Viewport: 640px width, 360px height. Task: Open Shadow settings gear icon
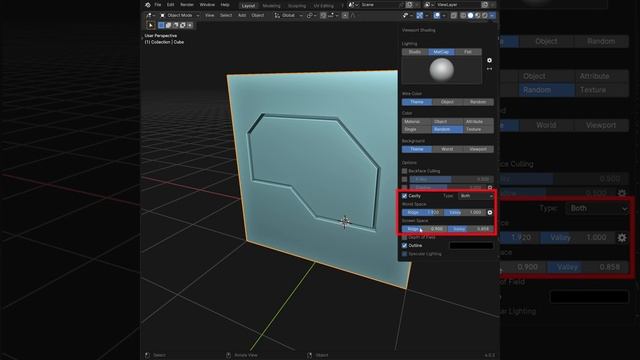(x=490, y=188)
